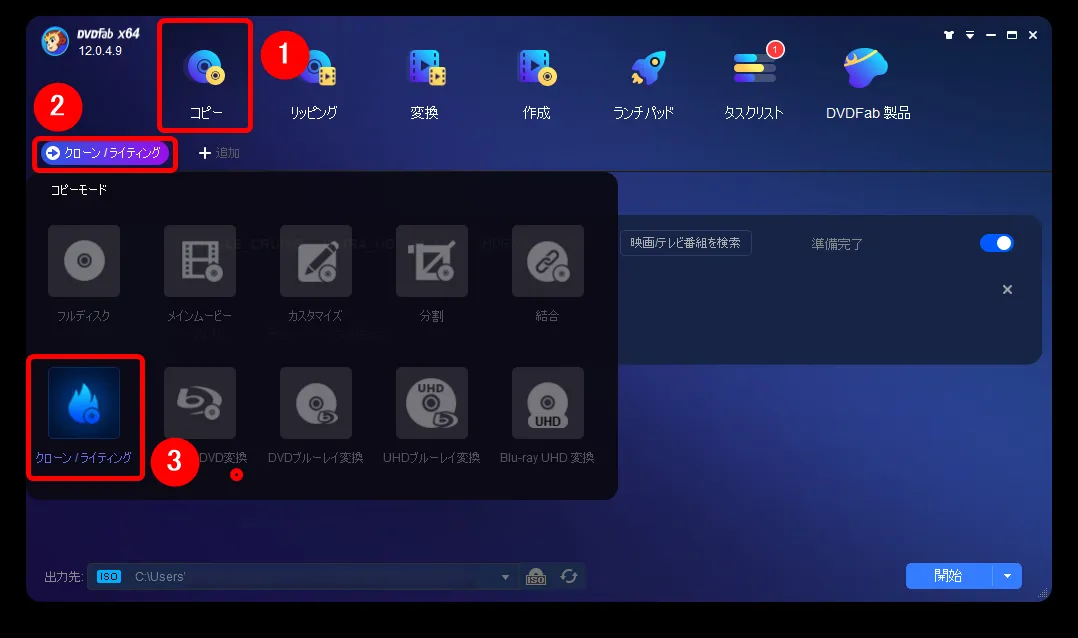Open the title bar dropdown menu triangle
Image resolution: width=1078 pixels, height=638 pixels.
point(970,35)
